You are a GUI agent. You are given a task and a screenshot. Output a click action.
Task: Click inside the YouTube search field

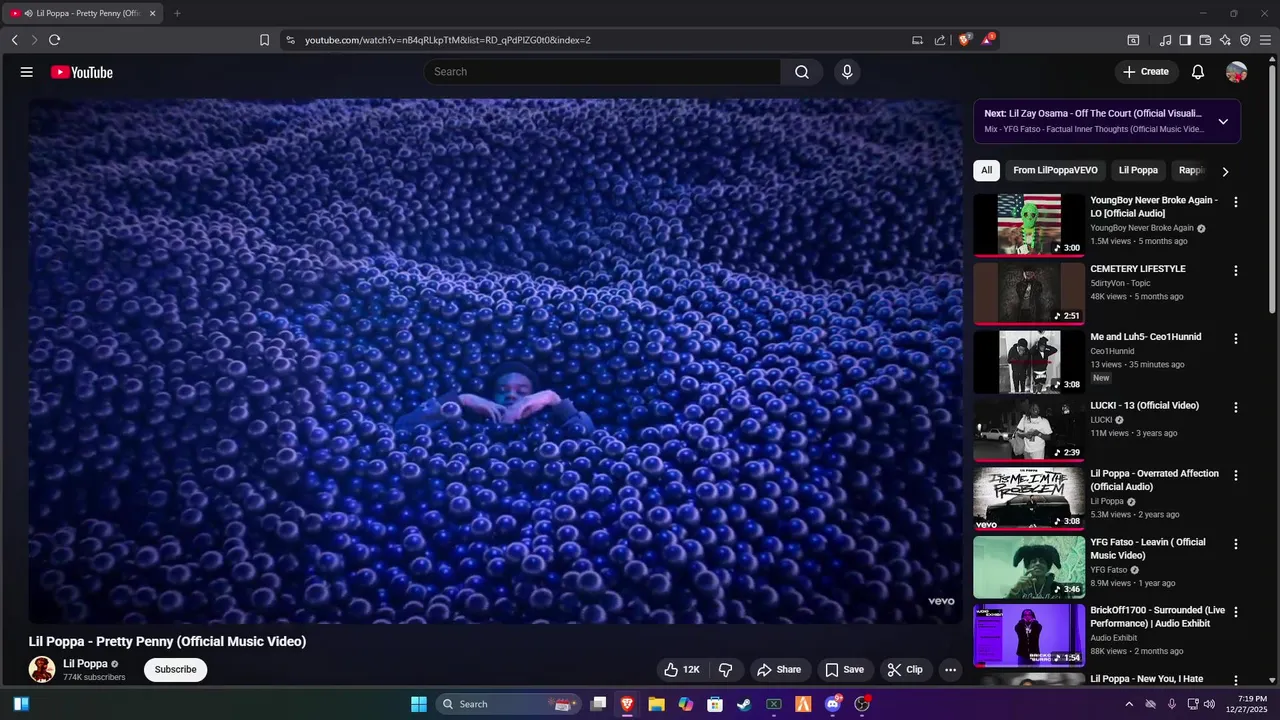[x=602, y=72]
